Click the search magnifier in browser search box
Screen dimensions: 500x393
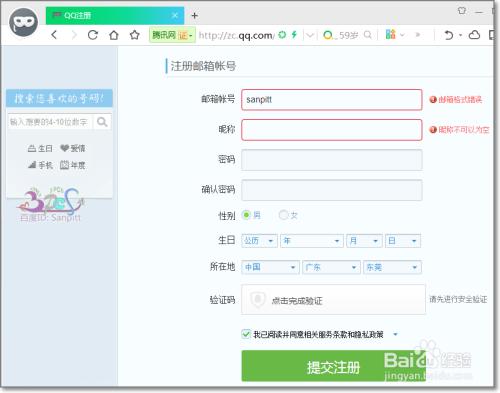click(x=368, y=35)
